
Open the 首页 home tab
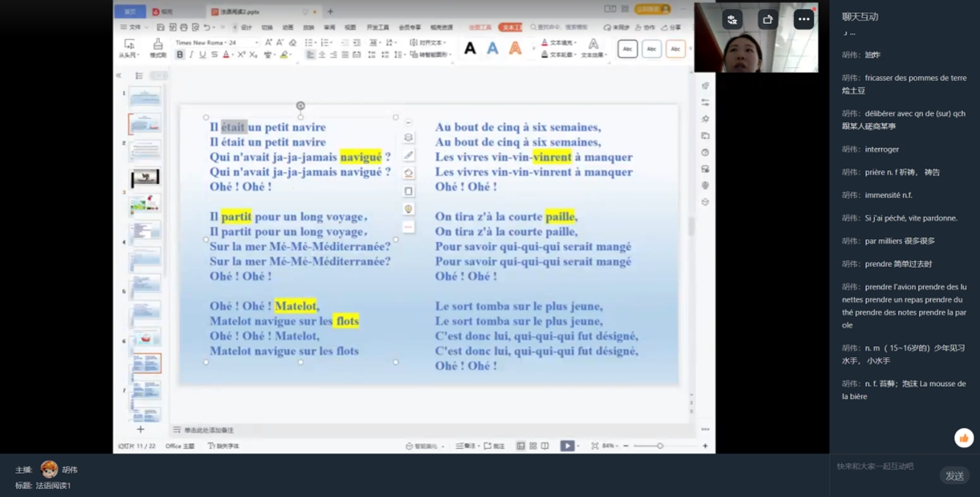[x=130, y=12]
